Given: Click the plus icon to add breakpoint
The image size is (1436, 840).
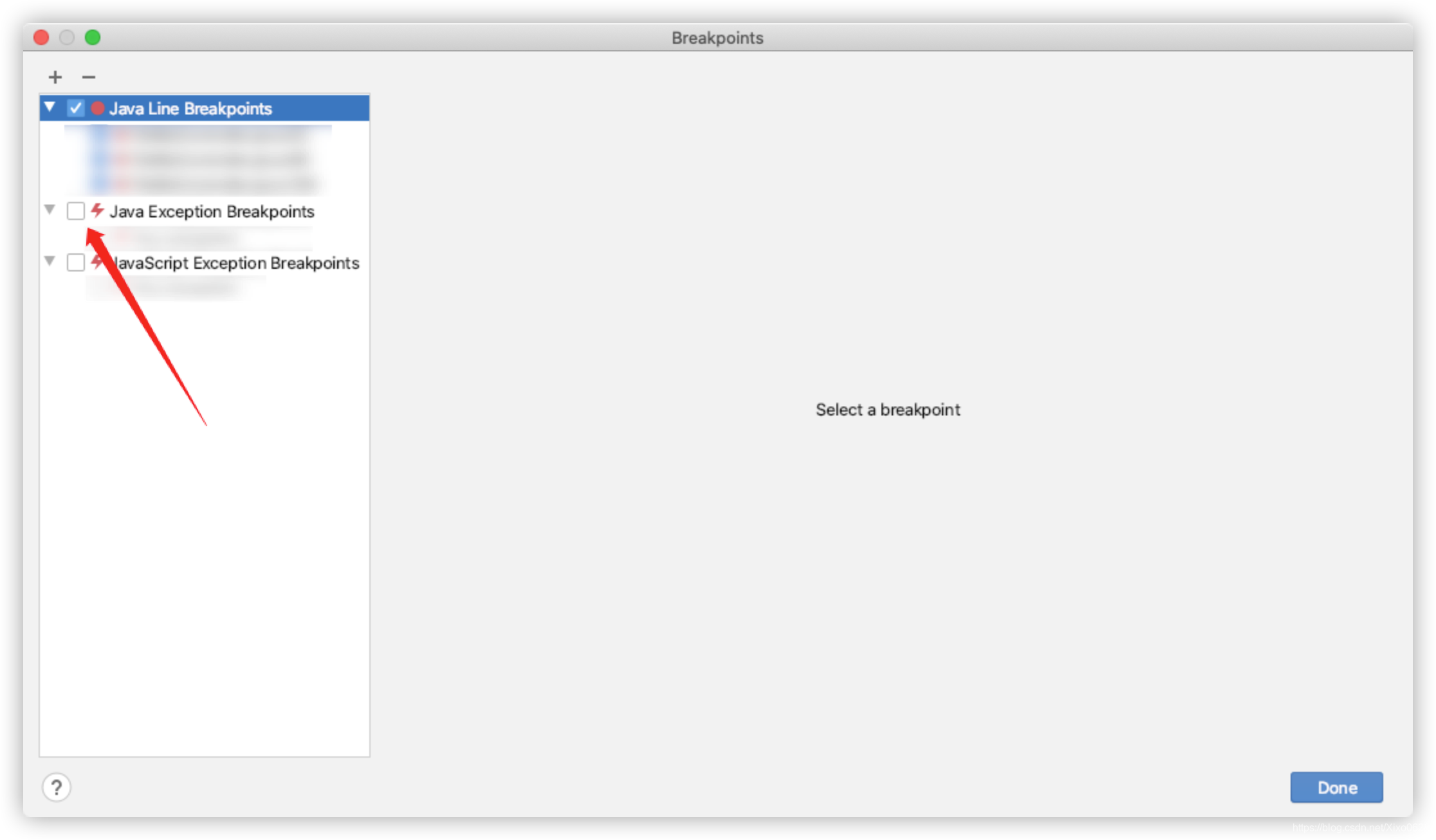Looking at the screenshot, I should 55,77.
